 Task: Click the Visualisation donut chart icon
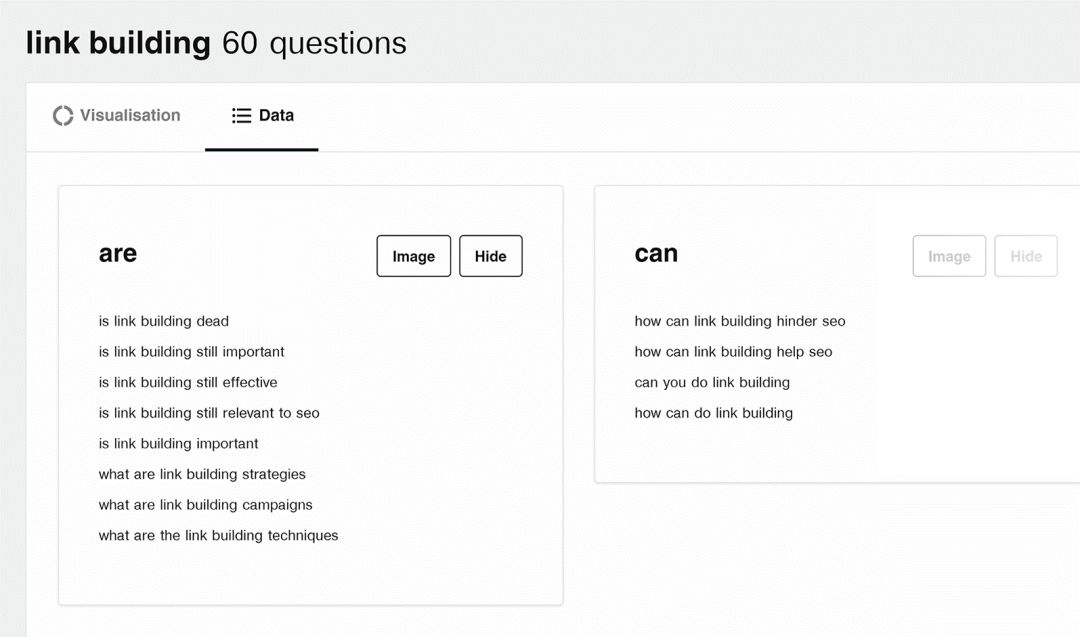coord(63,116)
